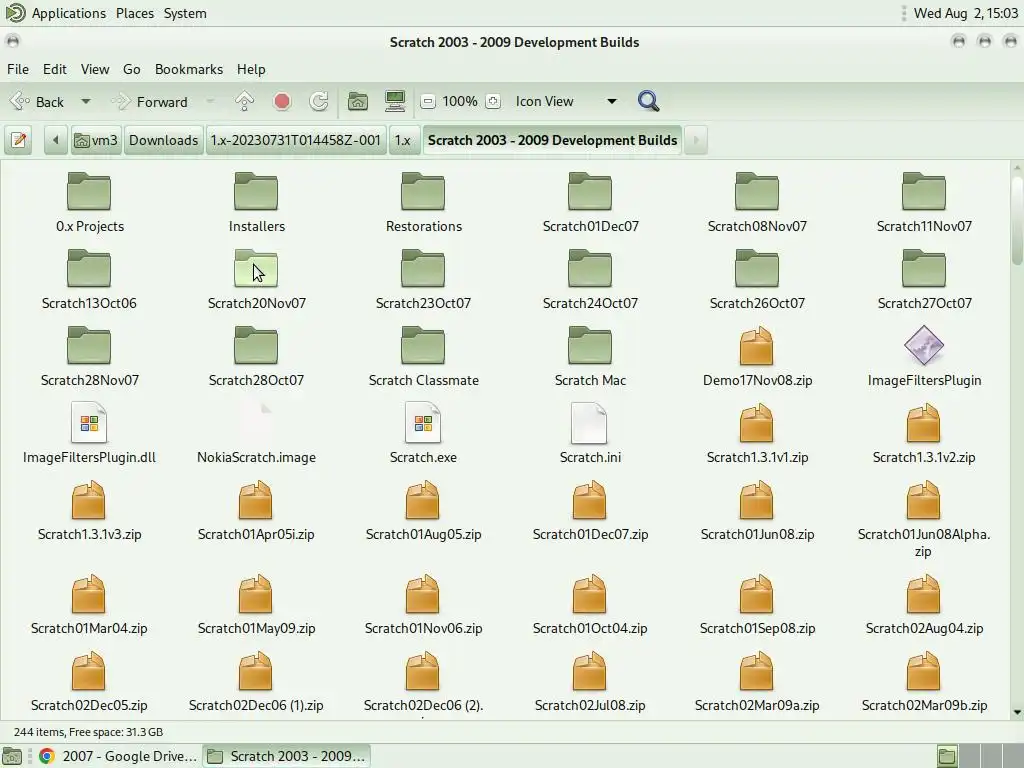Open the Places menu in top panel
Viewport: 1024px width, 768px height.
[135, 13]
